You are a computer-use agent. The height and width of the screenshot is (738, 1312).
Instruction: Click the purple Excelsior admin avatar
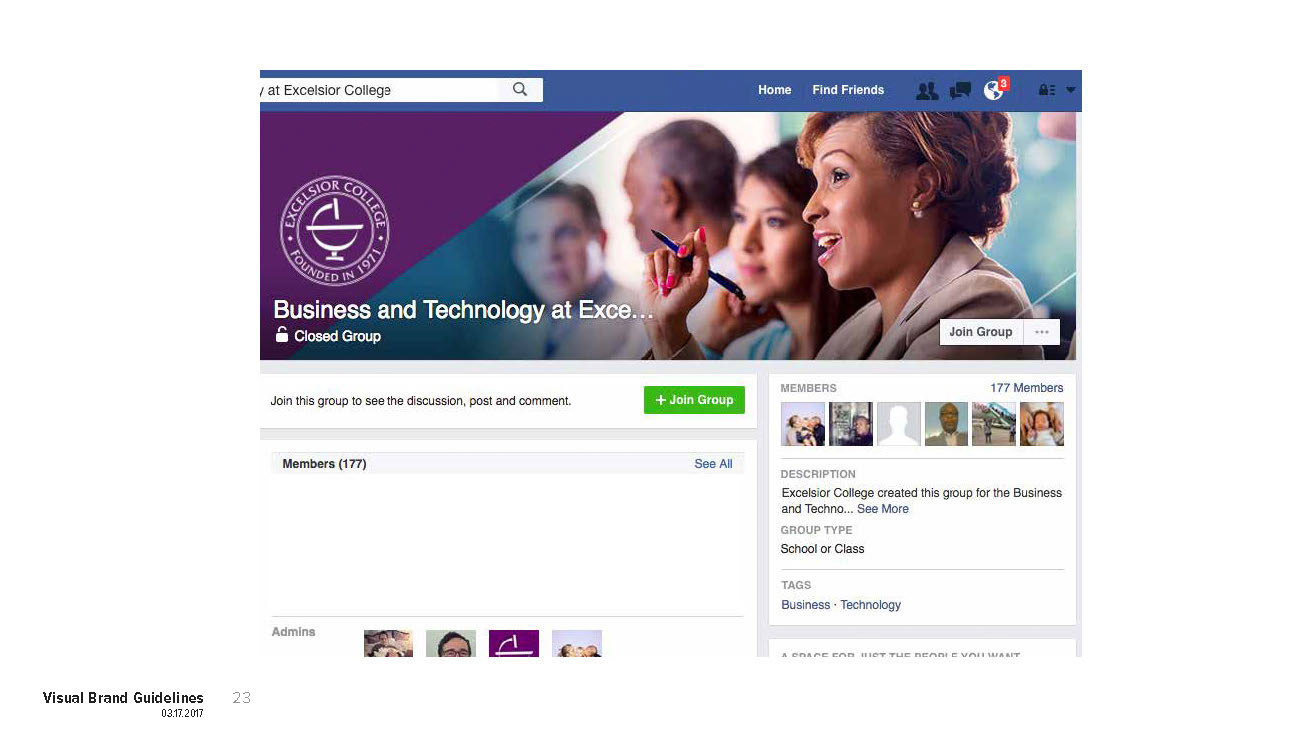click(514, 643)
